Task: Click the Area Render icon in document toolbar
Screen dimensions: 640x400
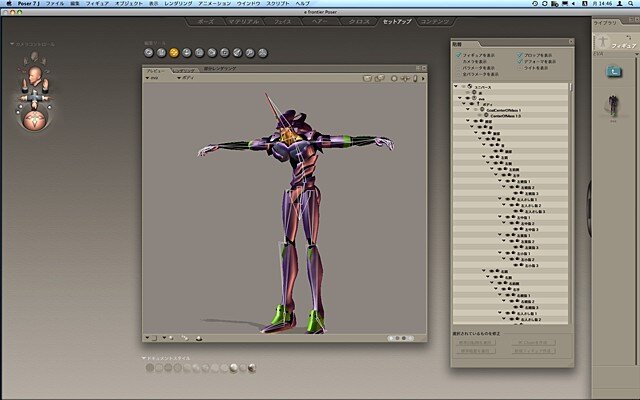Action: pyautogui.click(x=380, y=78)
